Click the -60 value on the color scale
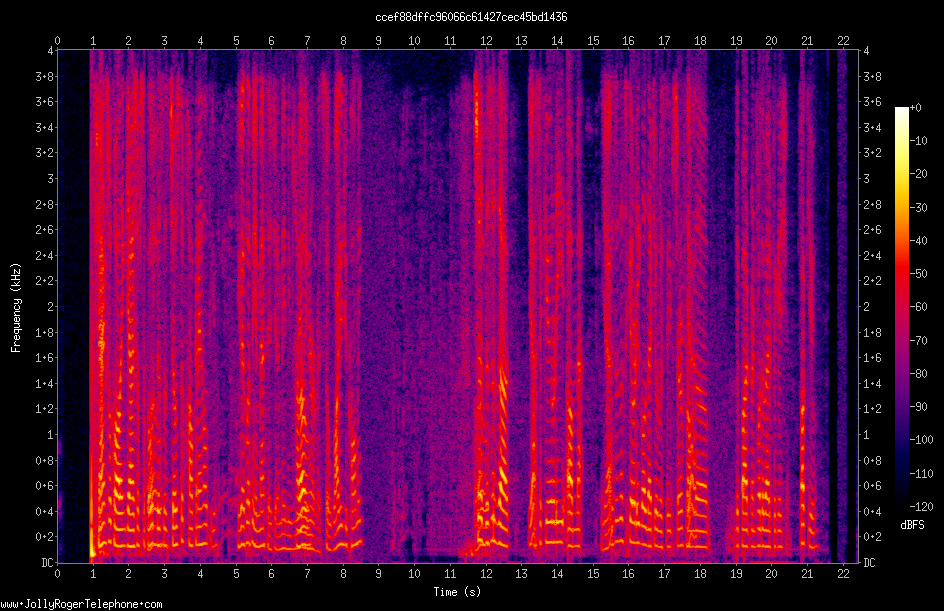Viewport: 944px width, 611px height. (x=919, y=307)
